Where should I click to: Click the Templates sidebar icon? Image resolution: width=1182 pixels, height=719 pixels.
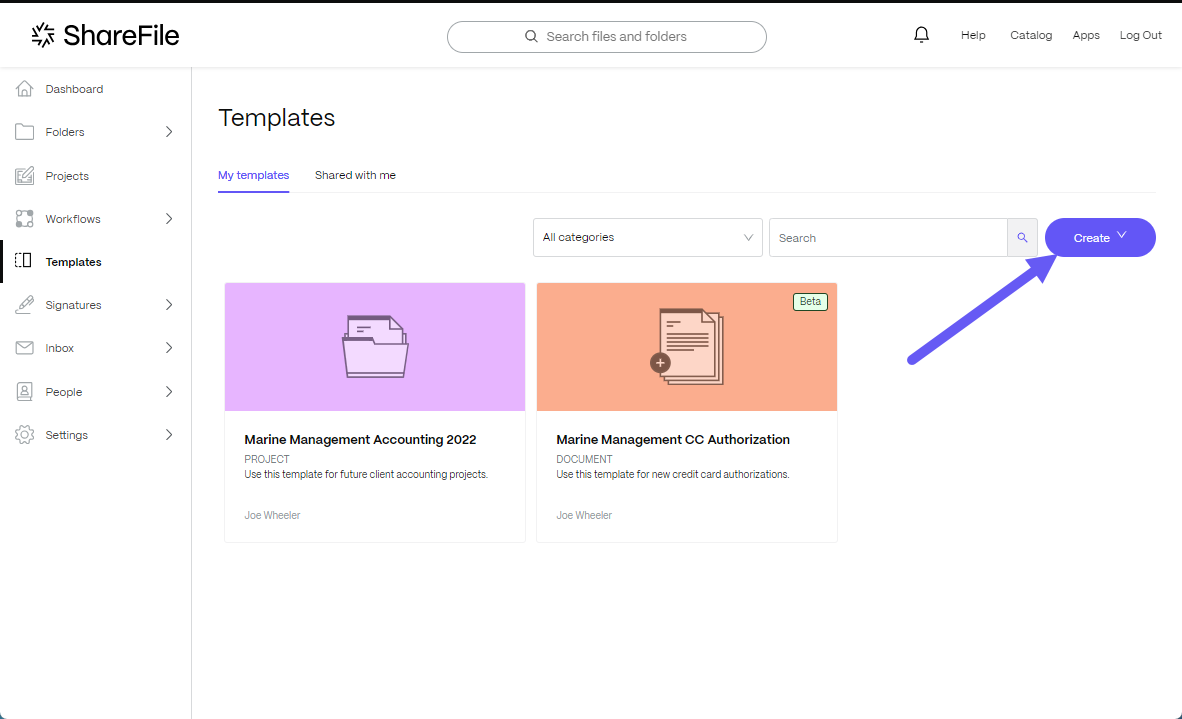click(x=23, y=261)
